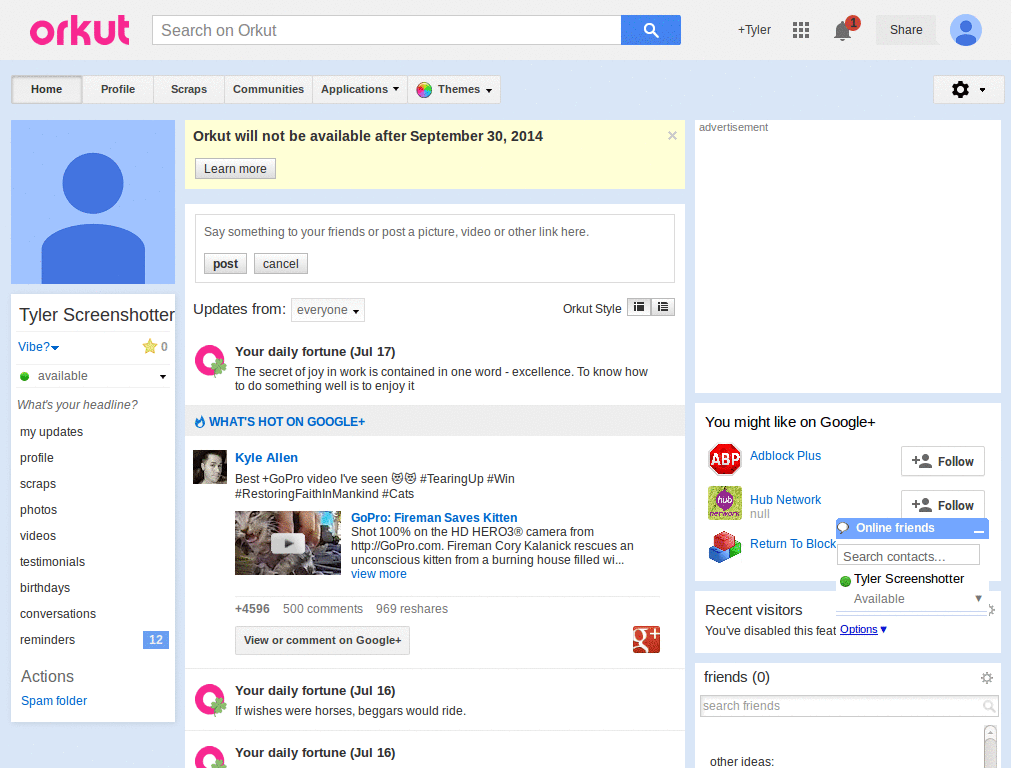Screen dimensions: 1024x768
Task: Click the What's Hot flame icon
Action: coord(200,422)
